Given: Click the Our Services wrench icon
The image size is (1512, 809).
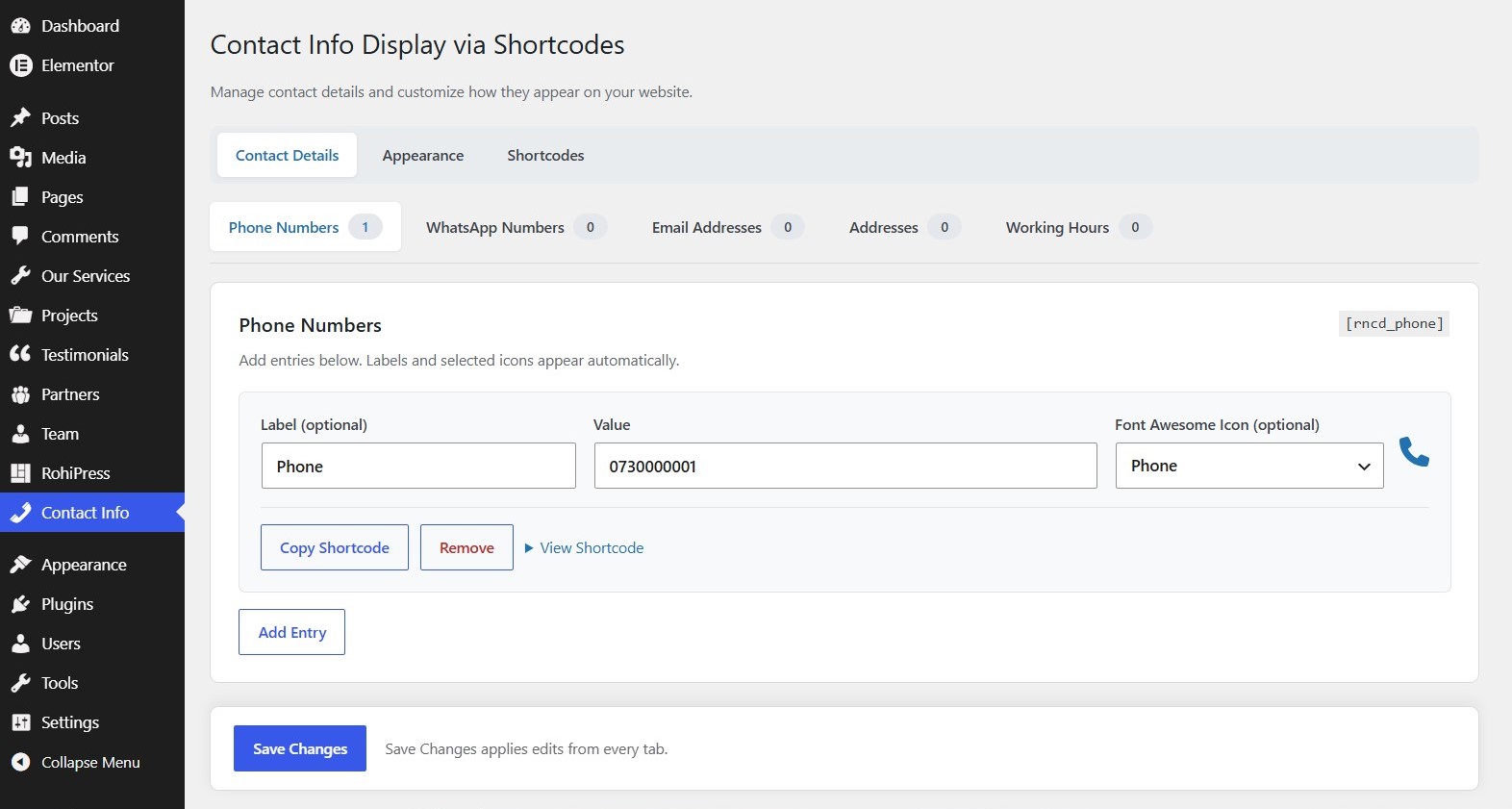Looking at the screenshot, I should coord(20,276).
